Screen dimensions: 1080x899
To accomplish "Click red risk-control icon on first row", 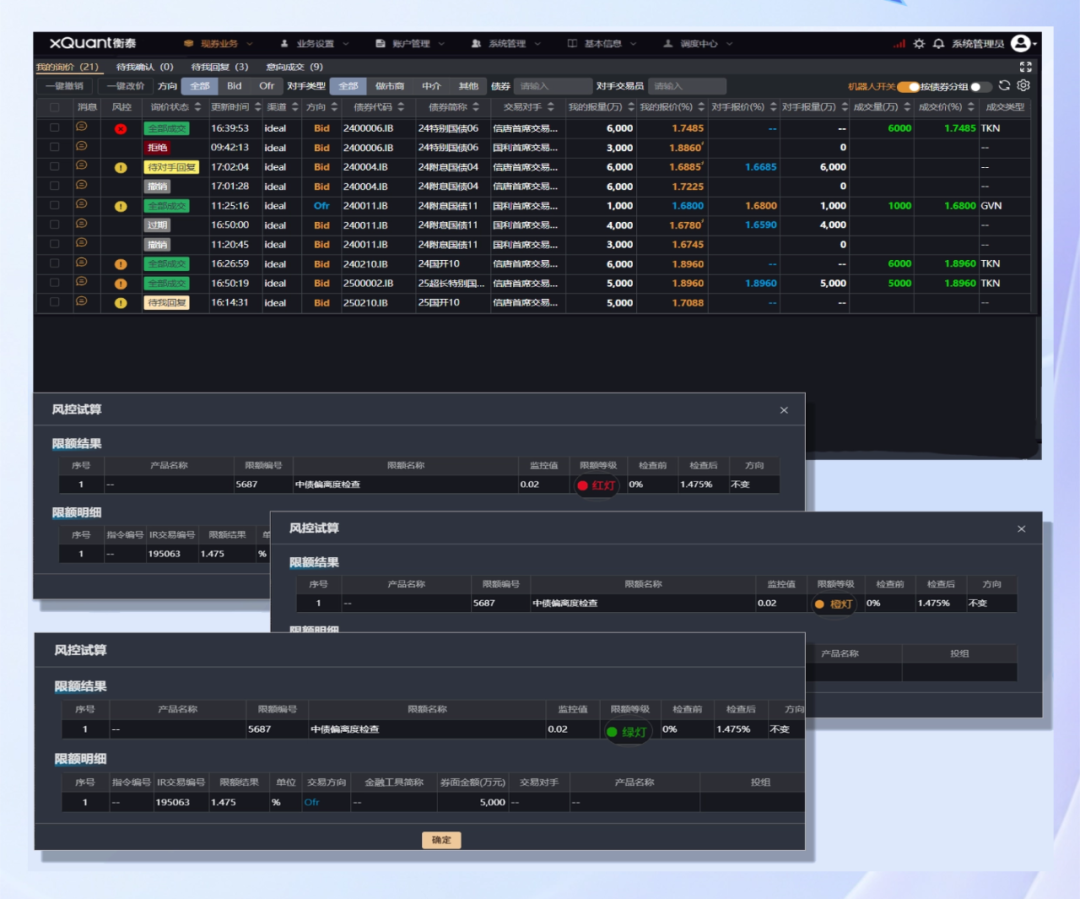I will point(121,129).
